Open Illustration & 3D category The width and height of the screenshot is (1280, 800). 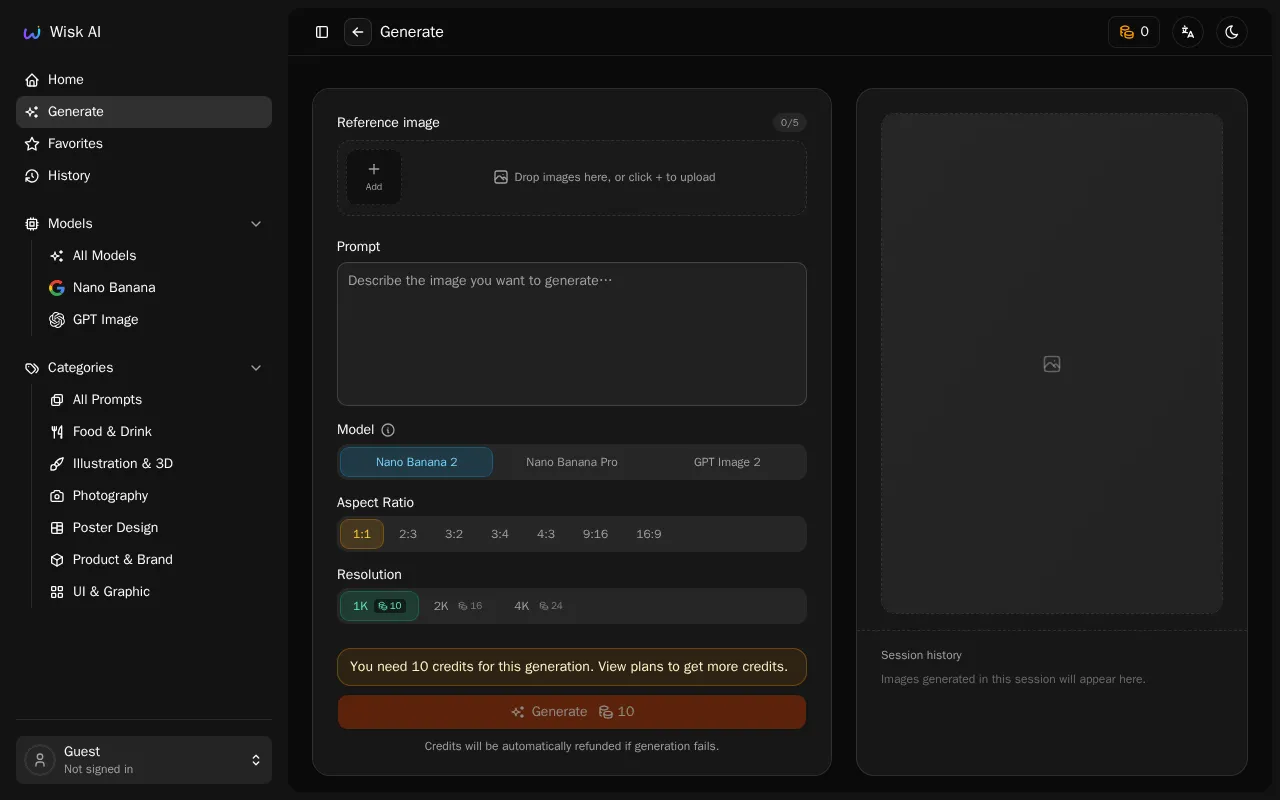click(x=156, y=464)
